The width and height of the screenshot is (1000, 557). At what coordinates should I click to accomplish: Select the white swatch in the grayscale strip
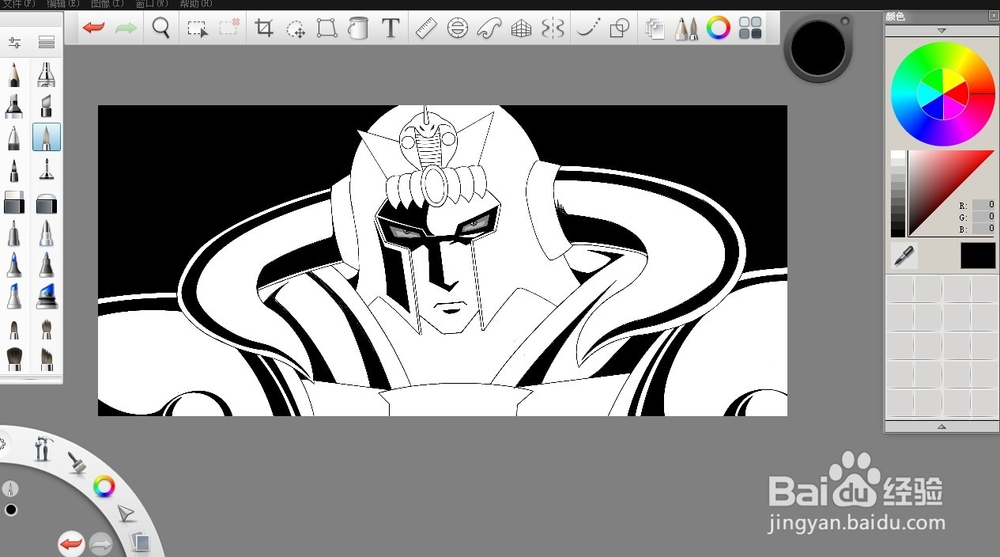(x=898, y=156)
